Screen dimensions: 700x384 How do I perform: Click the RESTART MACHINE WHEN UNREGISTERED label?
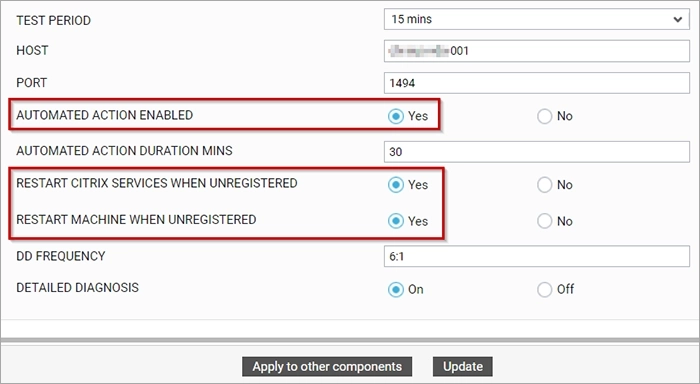click(136, 220)
